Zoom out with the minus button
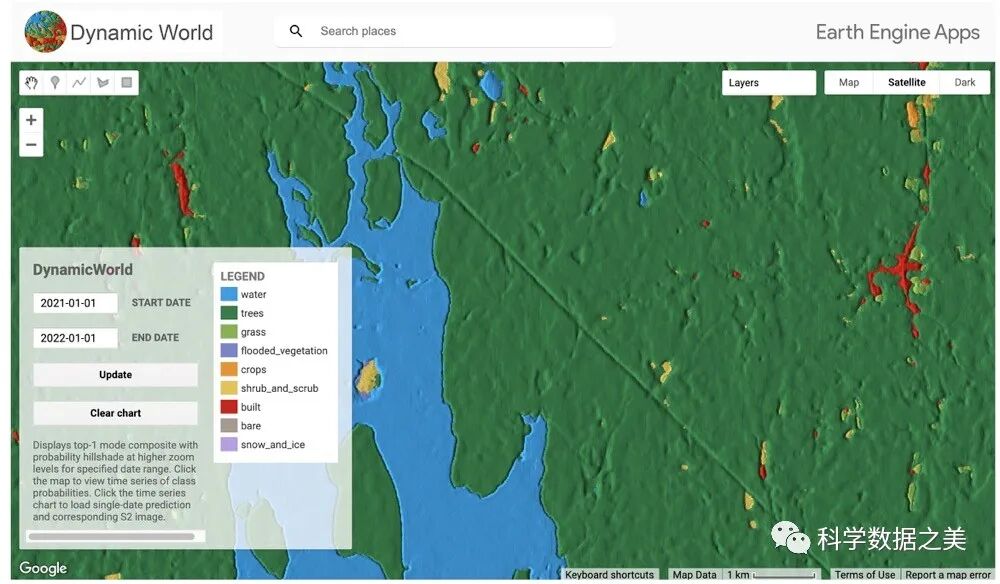Image resolution: width=1000 pixels, height=584 pixels. pos(32,145)
